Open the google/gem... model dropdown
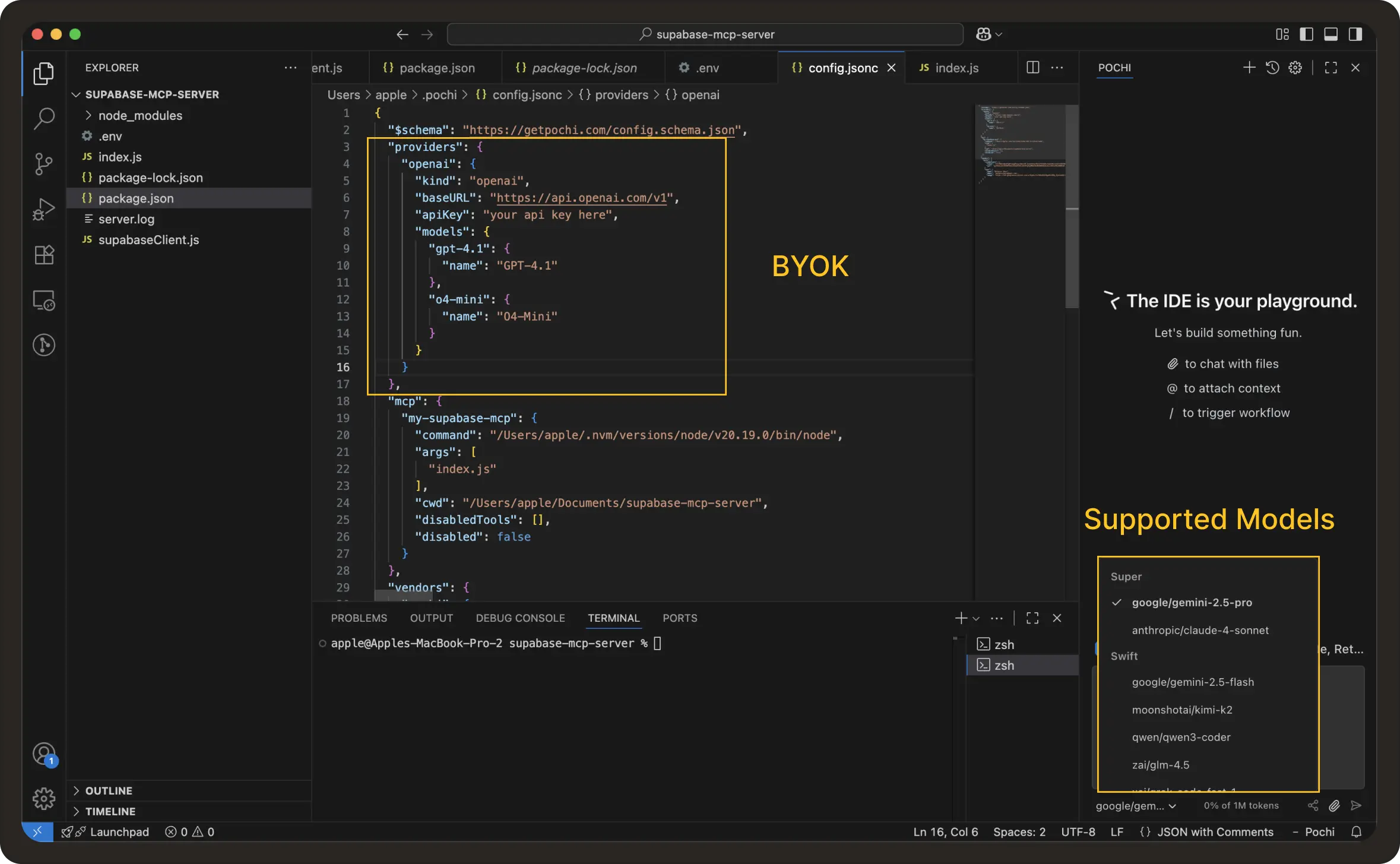 (1135, 806)
